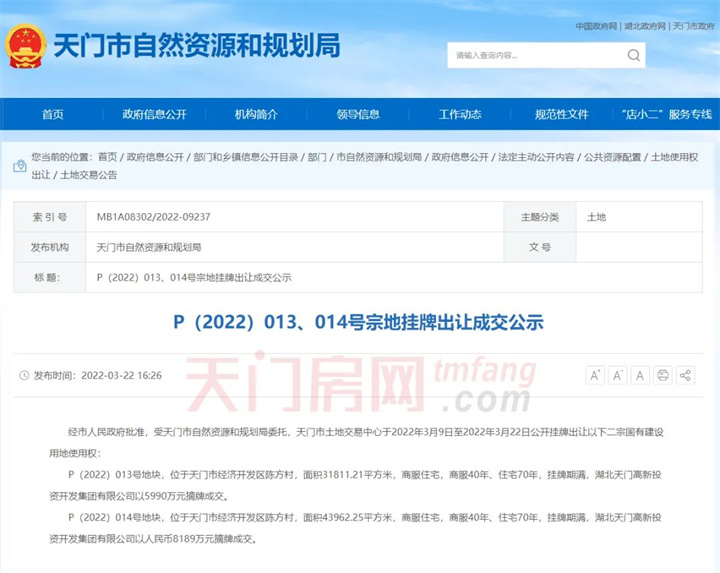Open the 工作动态 navigation item
Viewport: 720px width, 573px height.
tap(460, 114)
